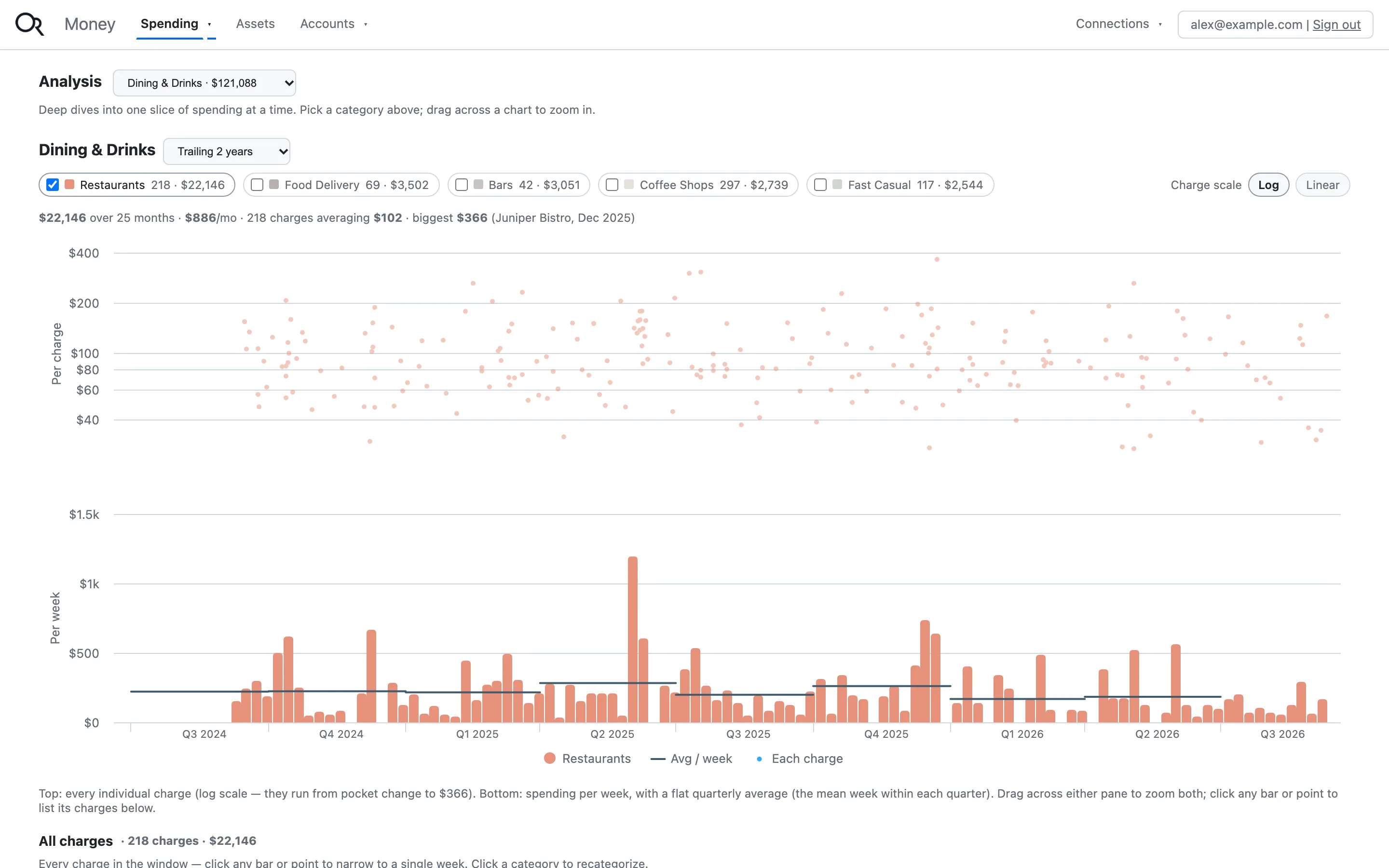The height and width of the screenshot is (868, 1389).
Task: Click the Food Delivery gray color swatch
Action: (274, 184)
